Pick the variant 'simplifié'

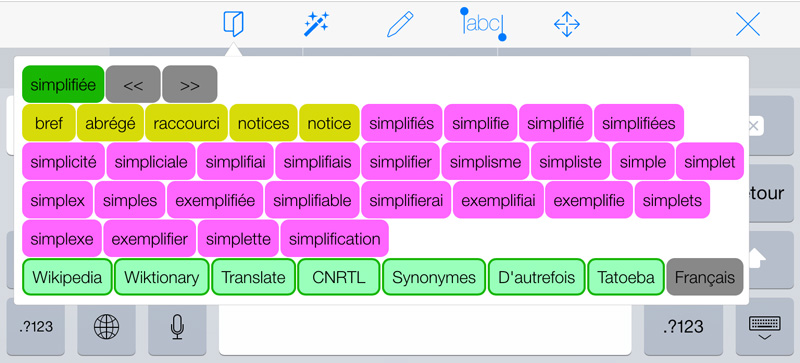[x=556, y=123]
